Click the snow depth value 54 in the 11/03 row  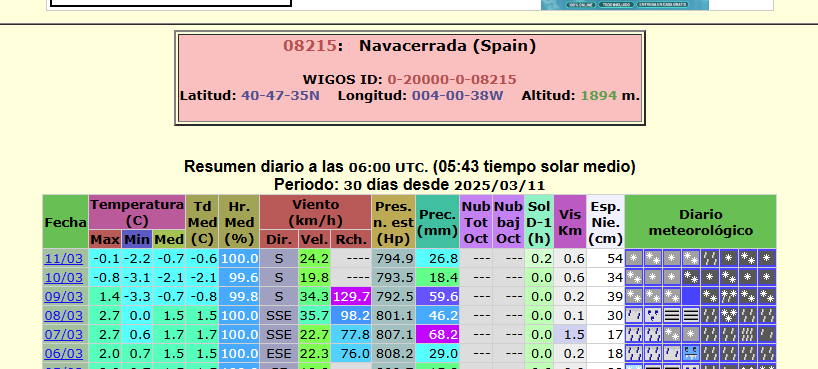tap(605, 258)
